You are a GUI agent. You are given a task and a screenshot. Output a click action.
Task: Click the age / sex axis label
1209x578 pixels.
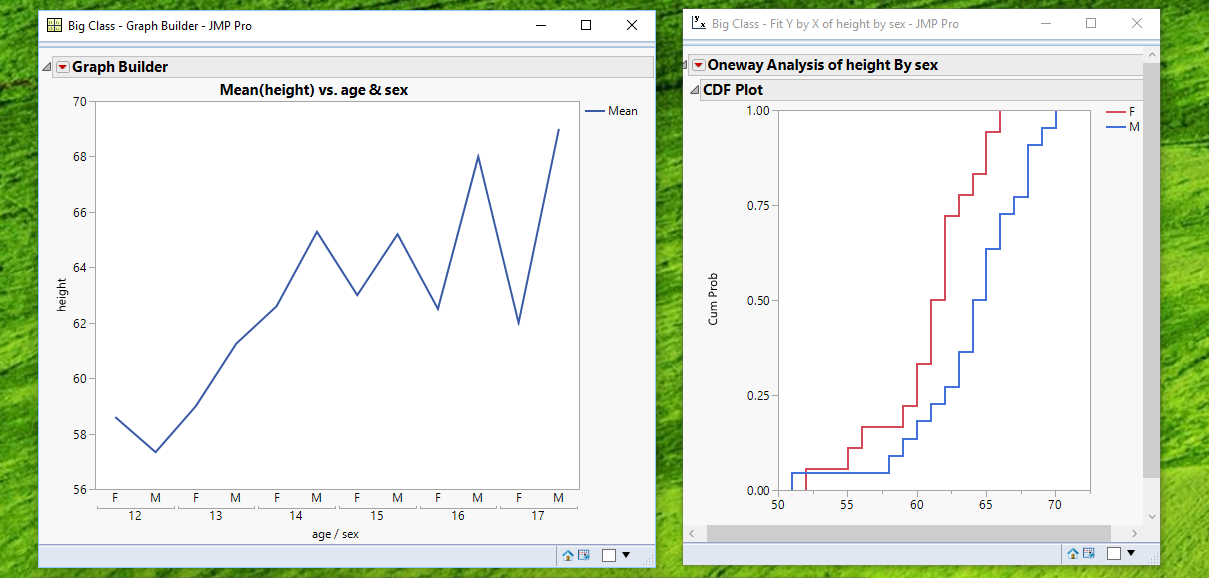[x=336, y=533]
